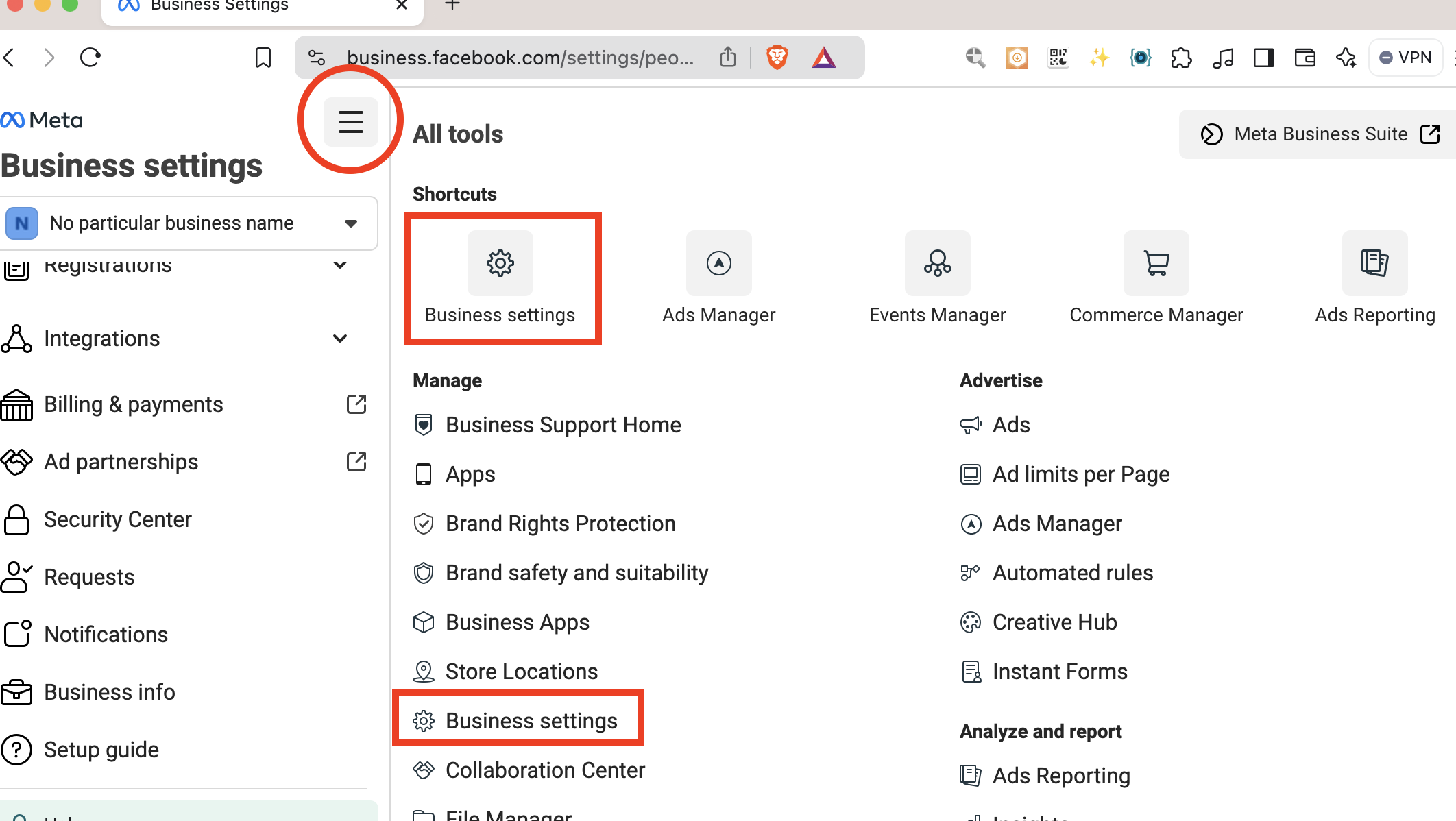Open Ads Manager shortcut icon
Viewport: 1456px width, 821px height.
(x=718, y=263)
